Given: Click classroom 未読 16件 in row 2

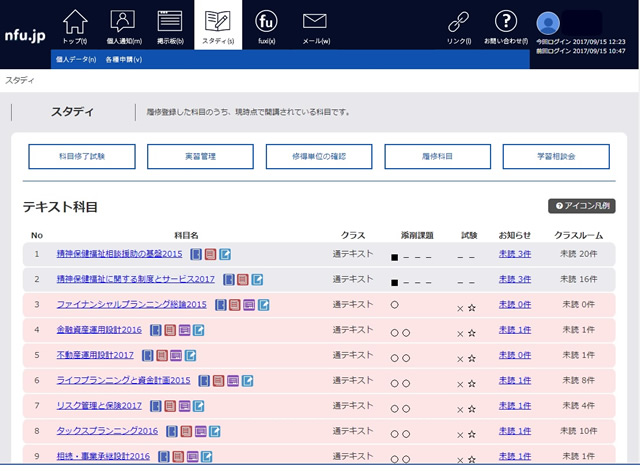Looking at the screenshot, I should point(578,279).
